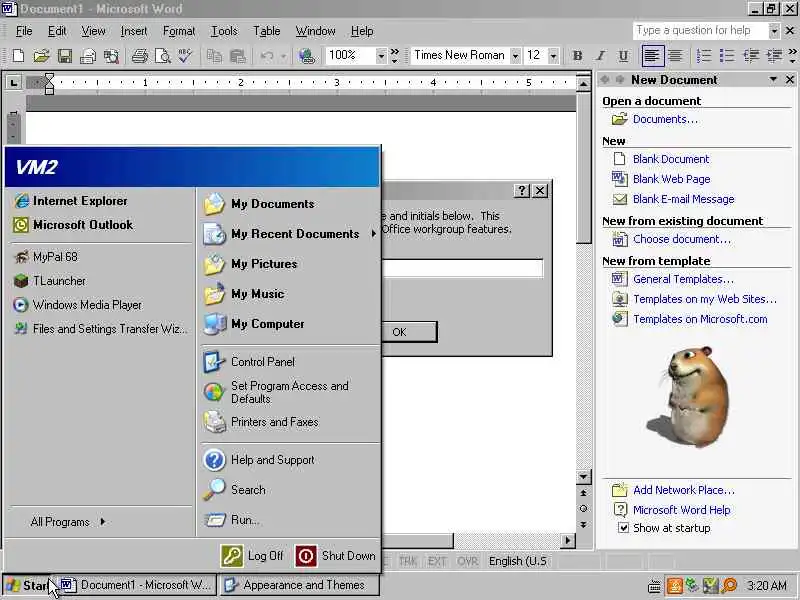800x600 pixels.
Task: Click the dialog name input field
Action: [x=463, y=268]
